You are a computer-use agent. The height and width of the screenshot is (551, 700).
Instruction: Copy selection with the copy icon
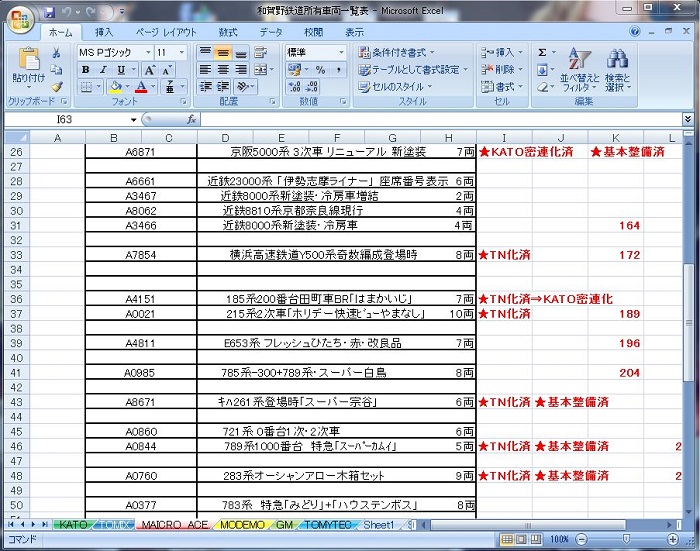click(56, 69)
